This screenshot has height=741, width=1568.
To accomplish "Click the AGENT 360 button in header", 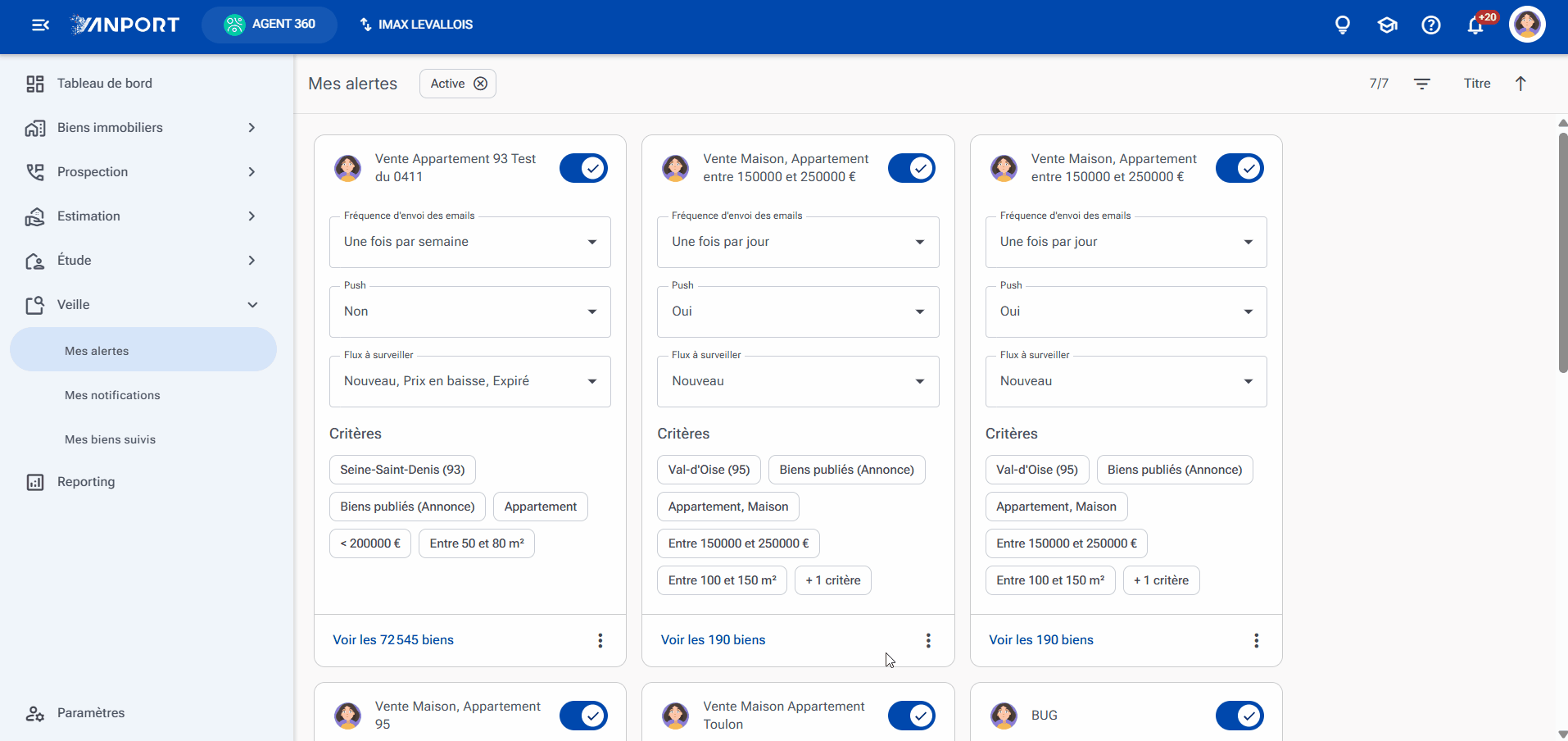I will 270,25.
